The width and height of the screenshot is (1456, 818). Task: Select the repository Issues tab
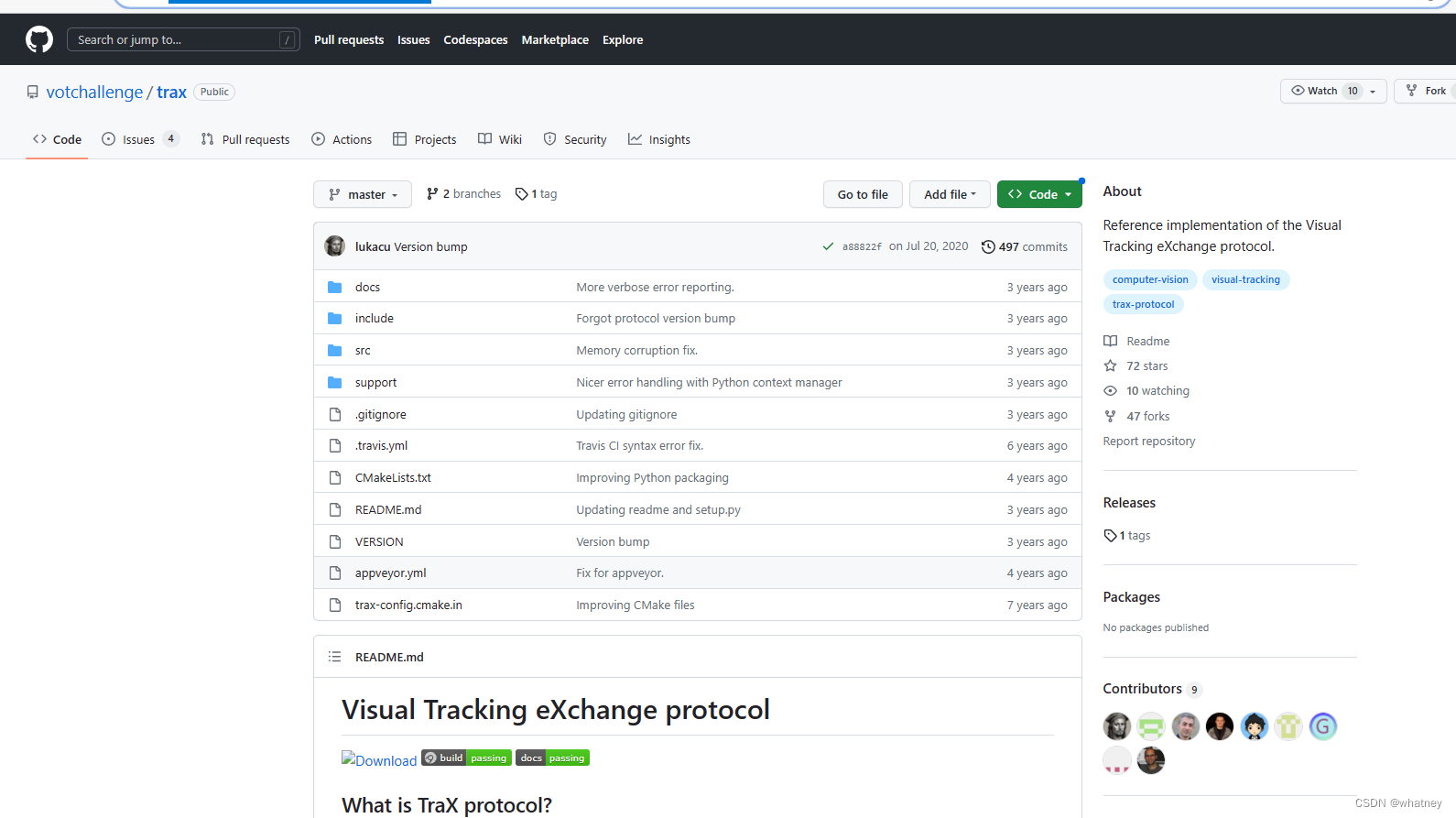coord(140,139)
